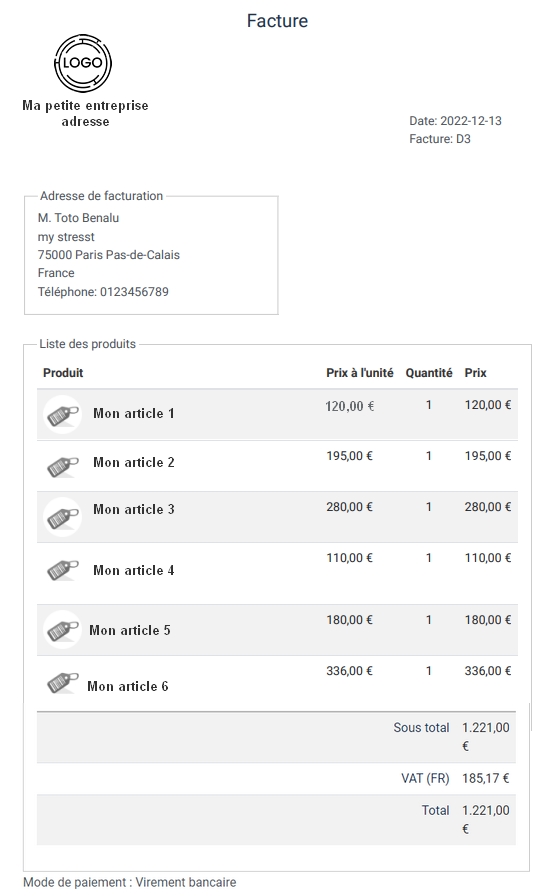Click the company LOGO image
The image size is (546, 896).
83,63
